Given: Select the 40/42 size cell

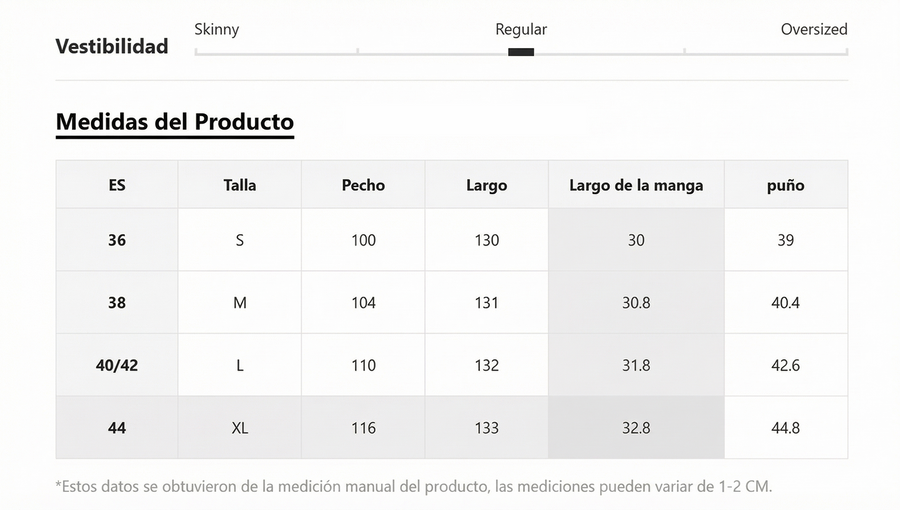Looking at the screenshot, I should tap(117, 365).
